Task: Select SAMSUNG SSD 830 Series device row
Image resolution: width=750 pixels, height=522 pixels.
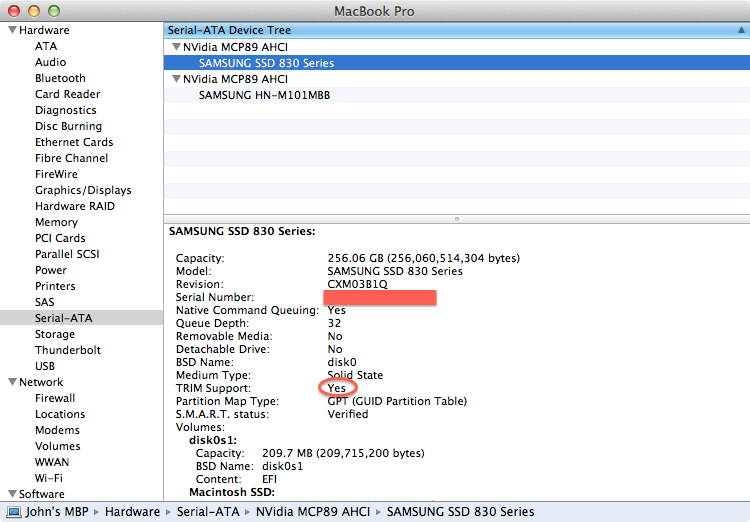Action: click(x=457, y=63)
